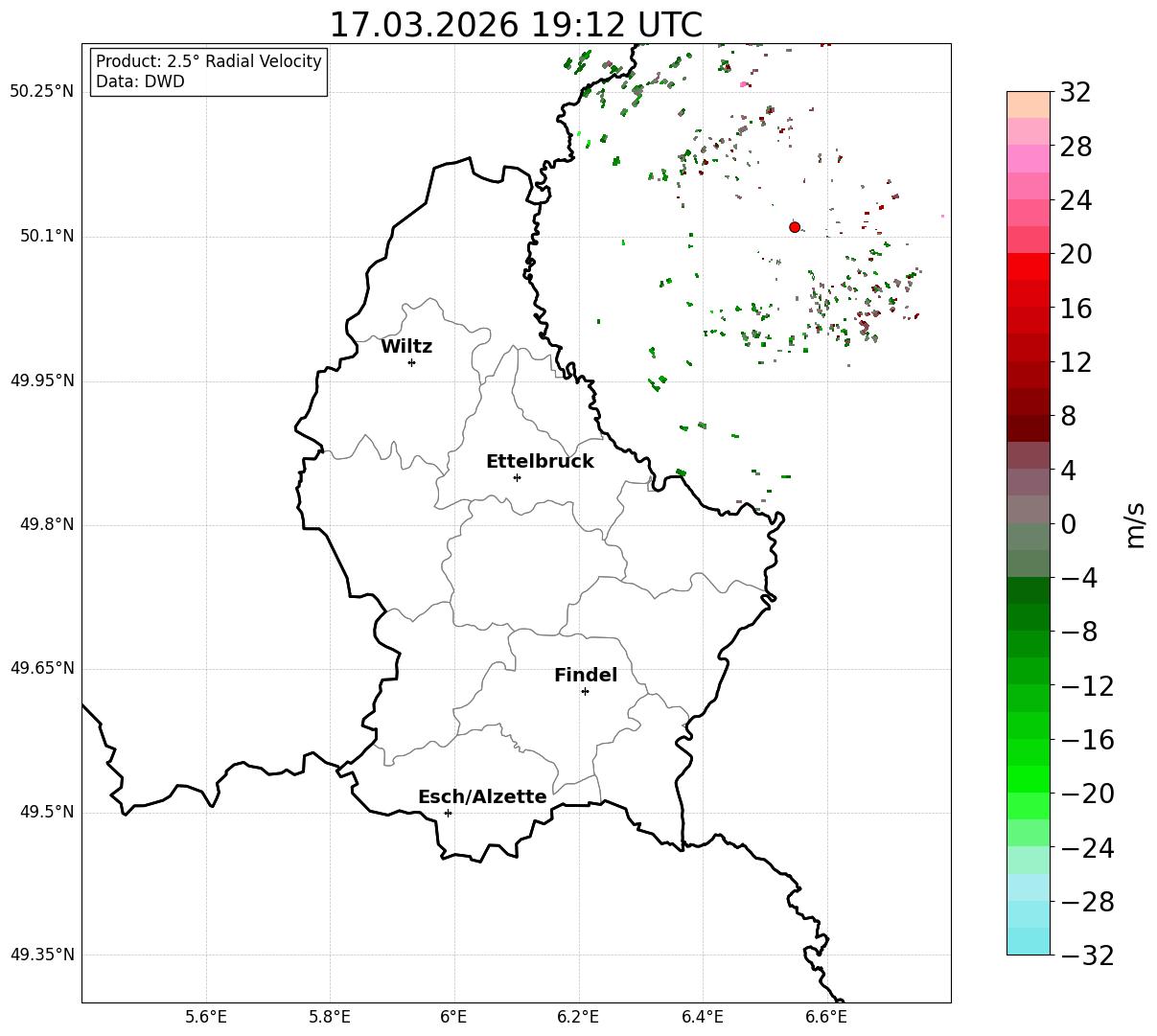Screen dimensions: 1157x1036
Task: Click the colorbar tick label 32
Action: click(1076, 93)
